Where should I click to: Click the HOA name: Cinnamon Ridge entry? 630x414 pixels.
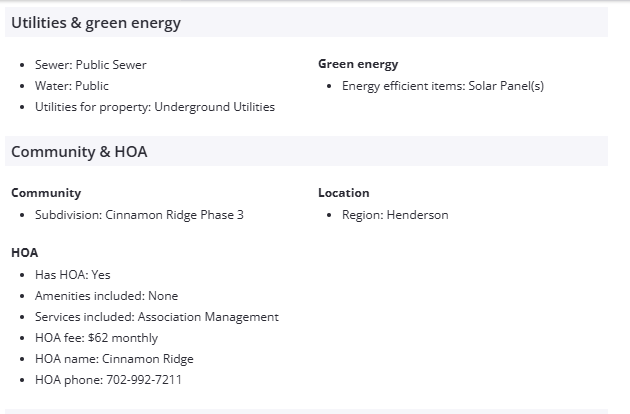tap(114, 359)
